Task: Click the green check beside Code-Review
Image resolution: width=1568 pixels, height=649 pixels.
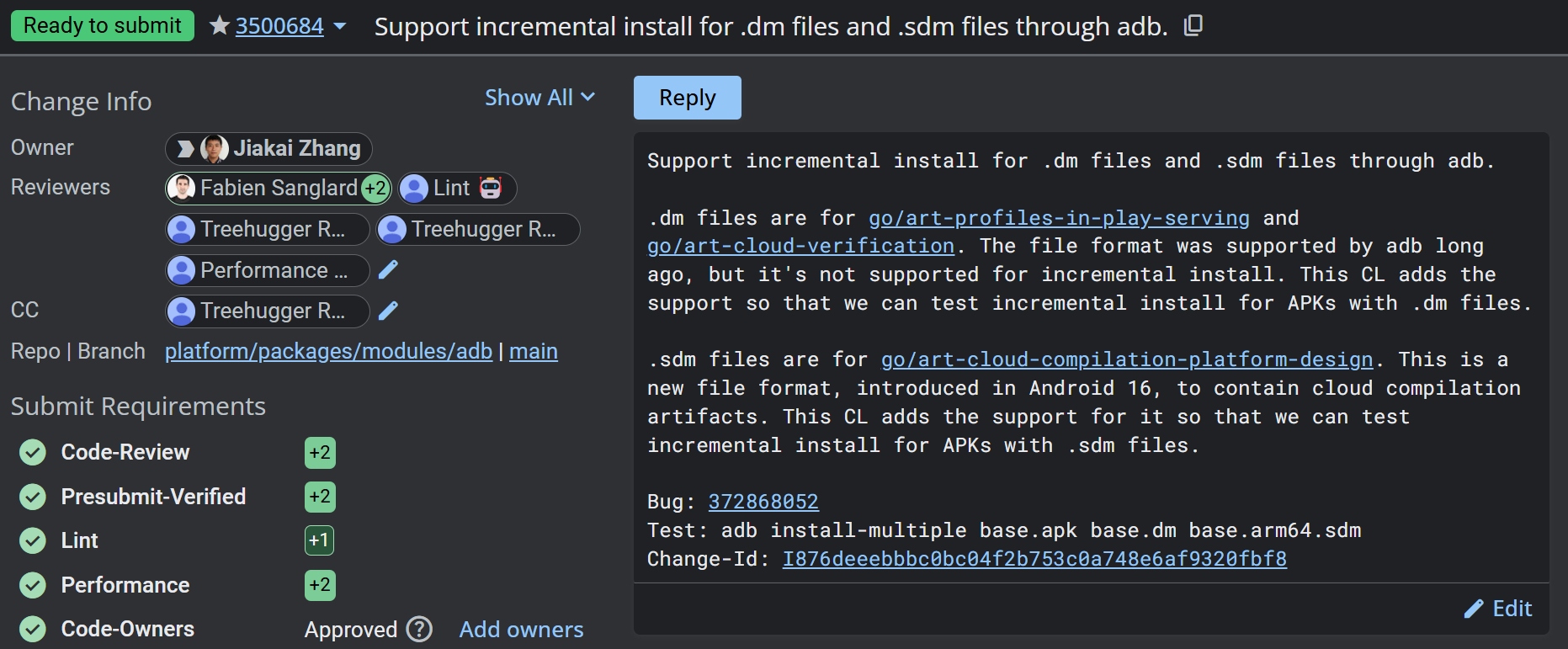Action: 33,453
